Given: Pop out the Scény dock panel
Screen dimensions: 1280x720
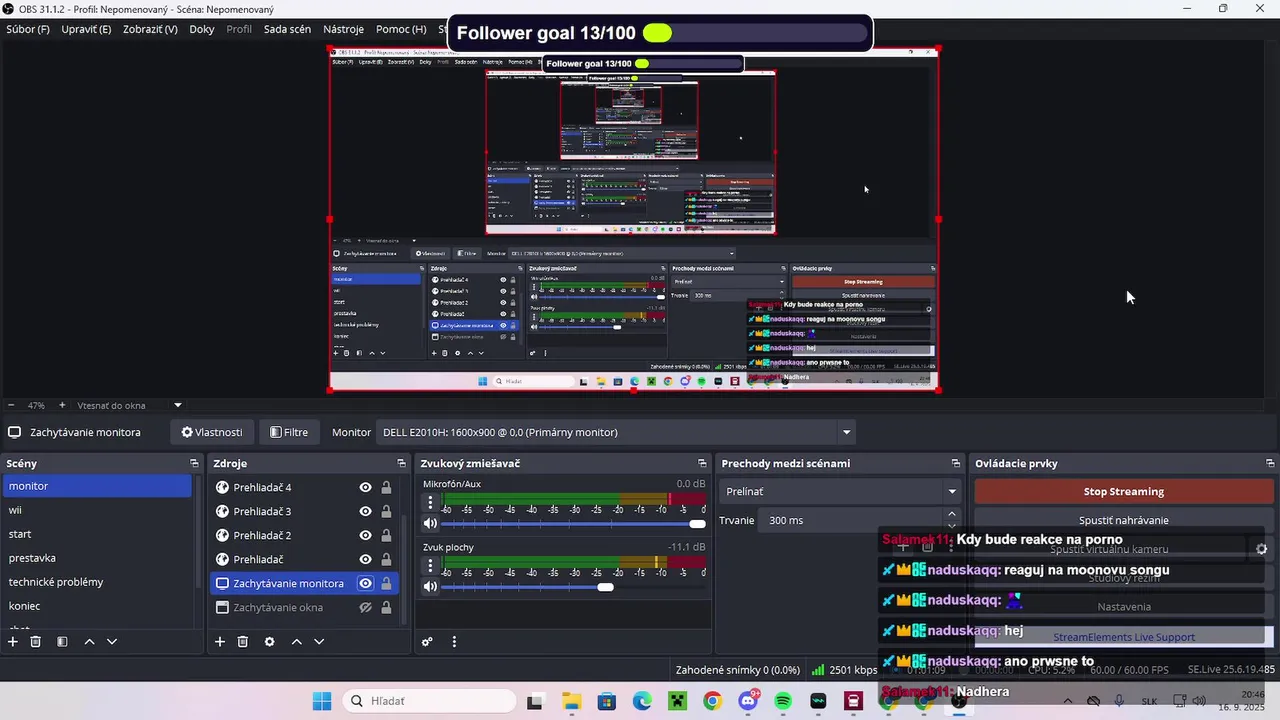Looking at the screenshot, I should (x=194, y=463).
